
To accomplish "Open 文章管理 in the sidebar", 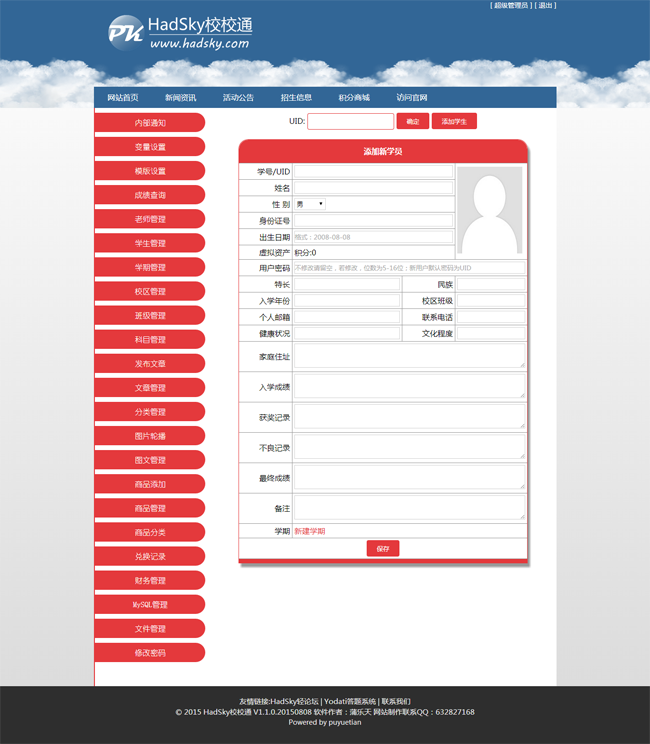I will click(150, 388).
